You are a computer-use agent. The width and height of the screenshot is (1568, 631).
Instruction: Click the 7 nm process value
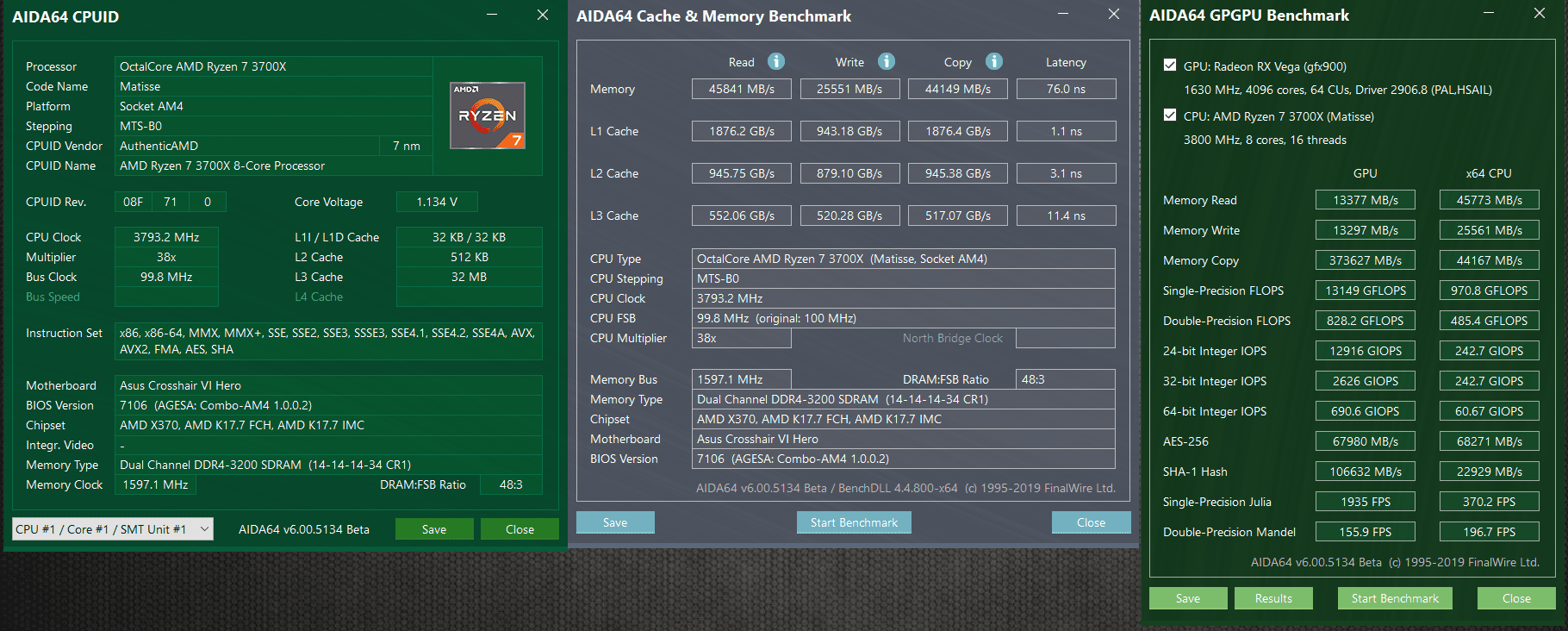pos(407,146)
